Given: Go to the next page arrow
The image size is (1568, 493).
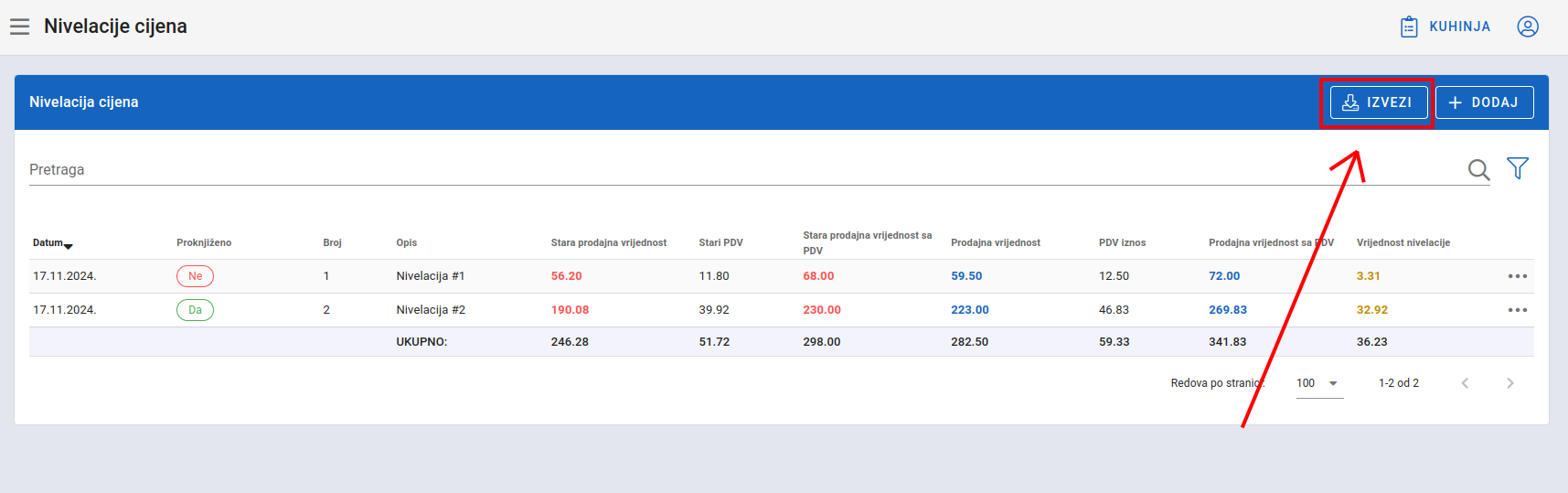Looking at the screenshot, I should click(x=1510, y=383).
